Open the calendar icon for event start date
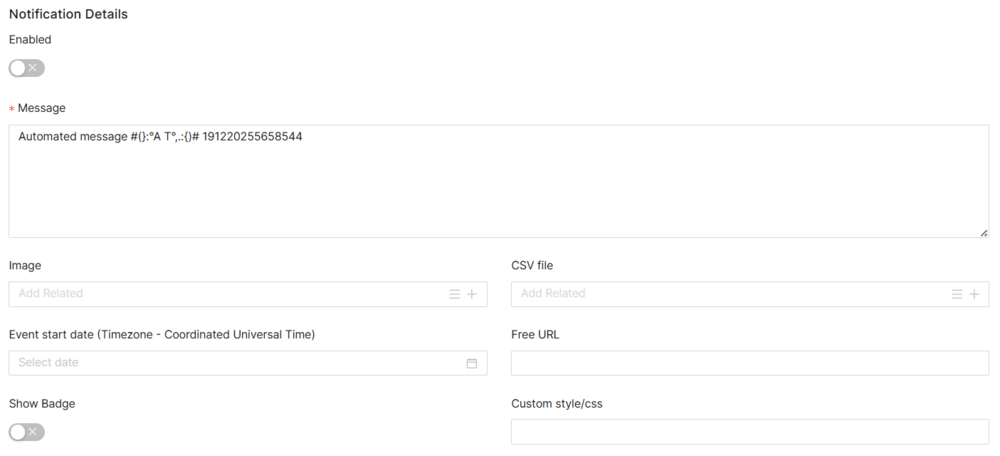This screenshot has width=1000, height=456. [472, 363]
